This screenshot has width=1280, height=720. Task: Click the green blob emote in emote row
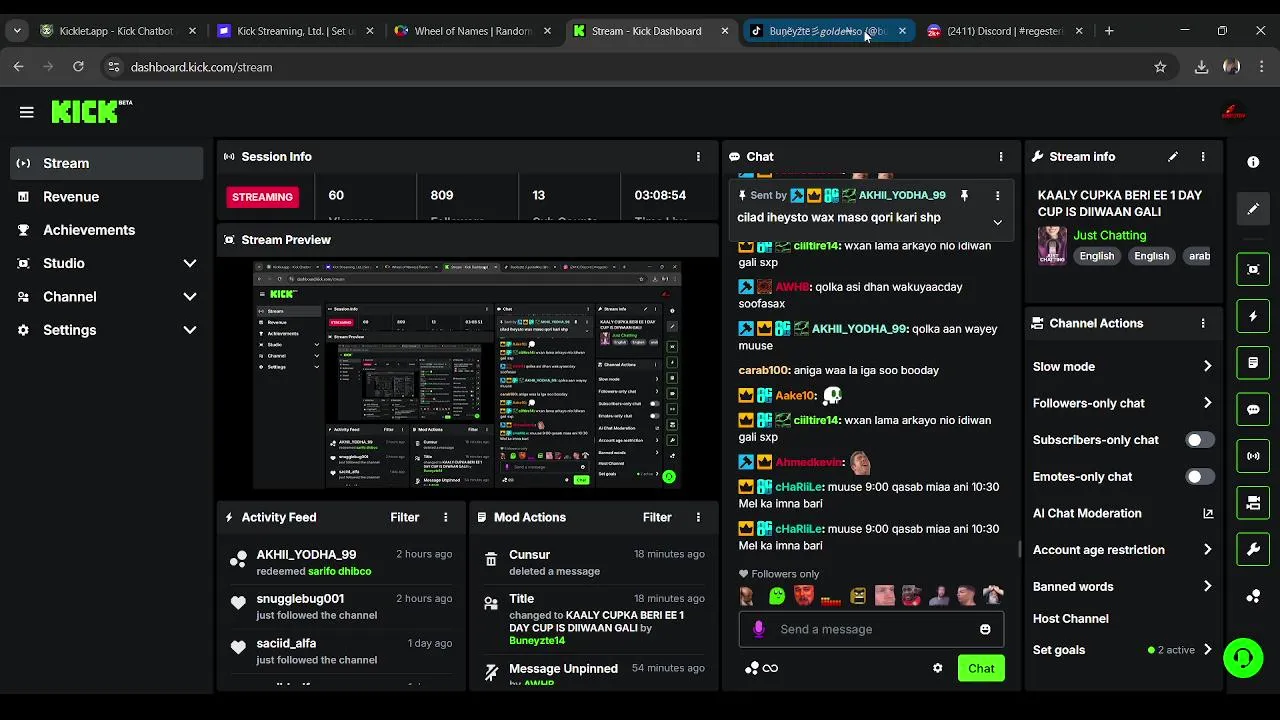[777, 596]
